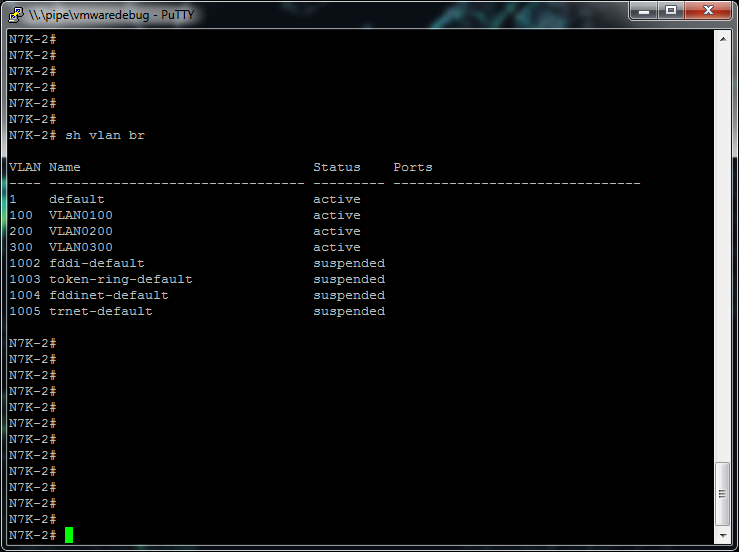Open the PuTTY system menu icon
739x552 pixels.
[x=16, y=14]
